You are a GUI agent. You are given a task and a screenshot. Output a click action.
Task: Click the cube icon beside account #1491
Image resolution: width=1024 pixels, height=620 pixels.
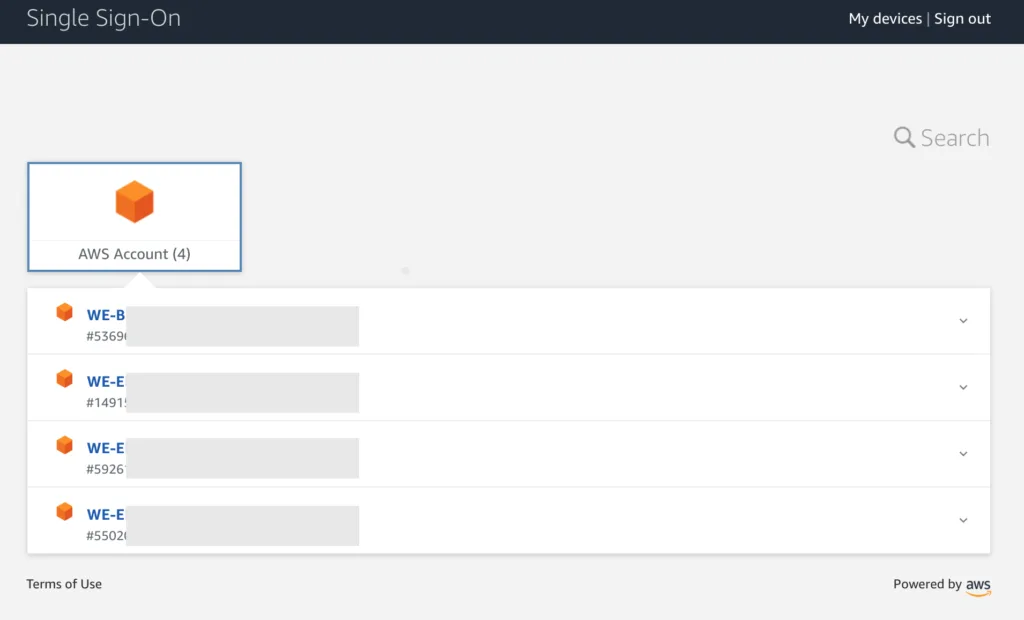64,379
